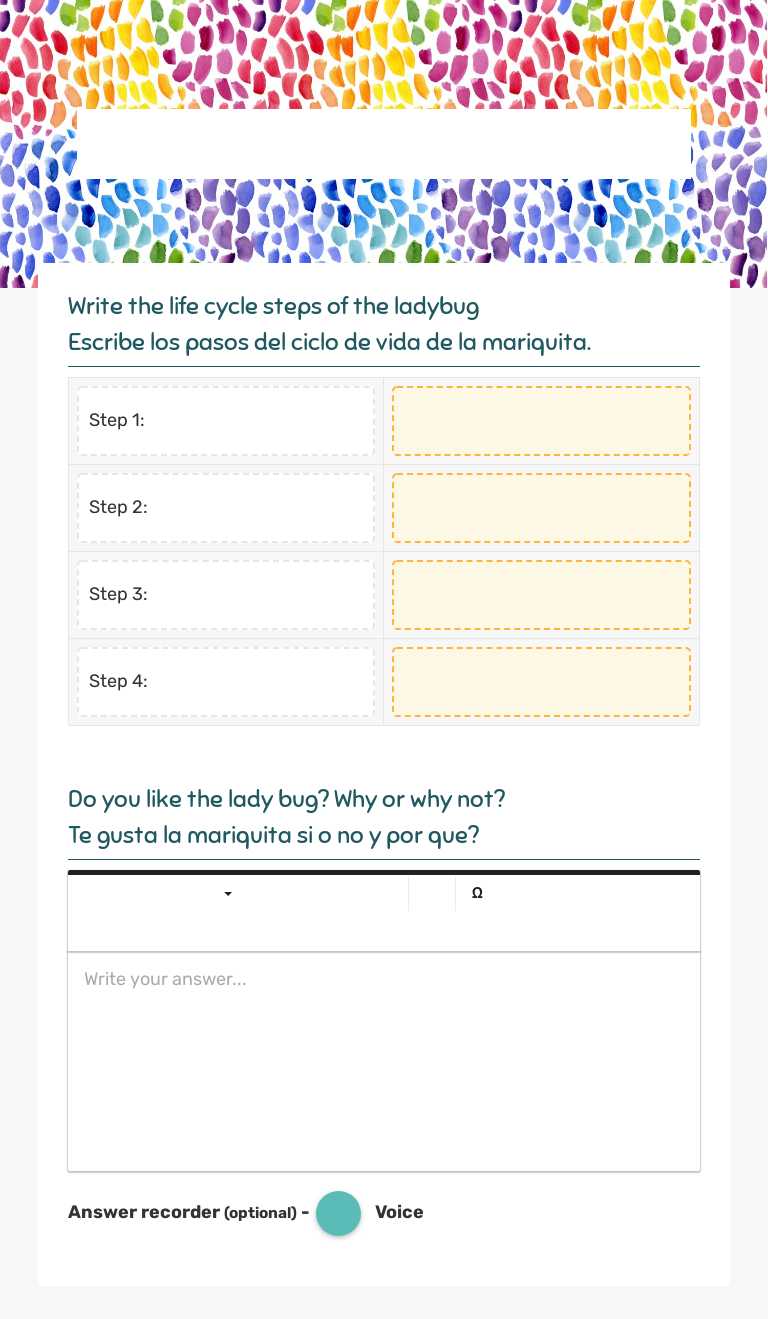This screenshot has height=1319, width=768.
Task: Click the Ω special character icon
Action: point(477,893)
